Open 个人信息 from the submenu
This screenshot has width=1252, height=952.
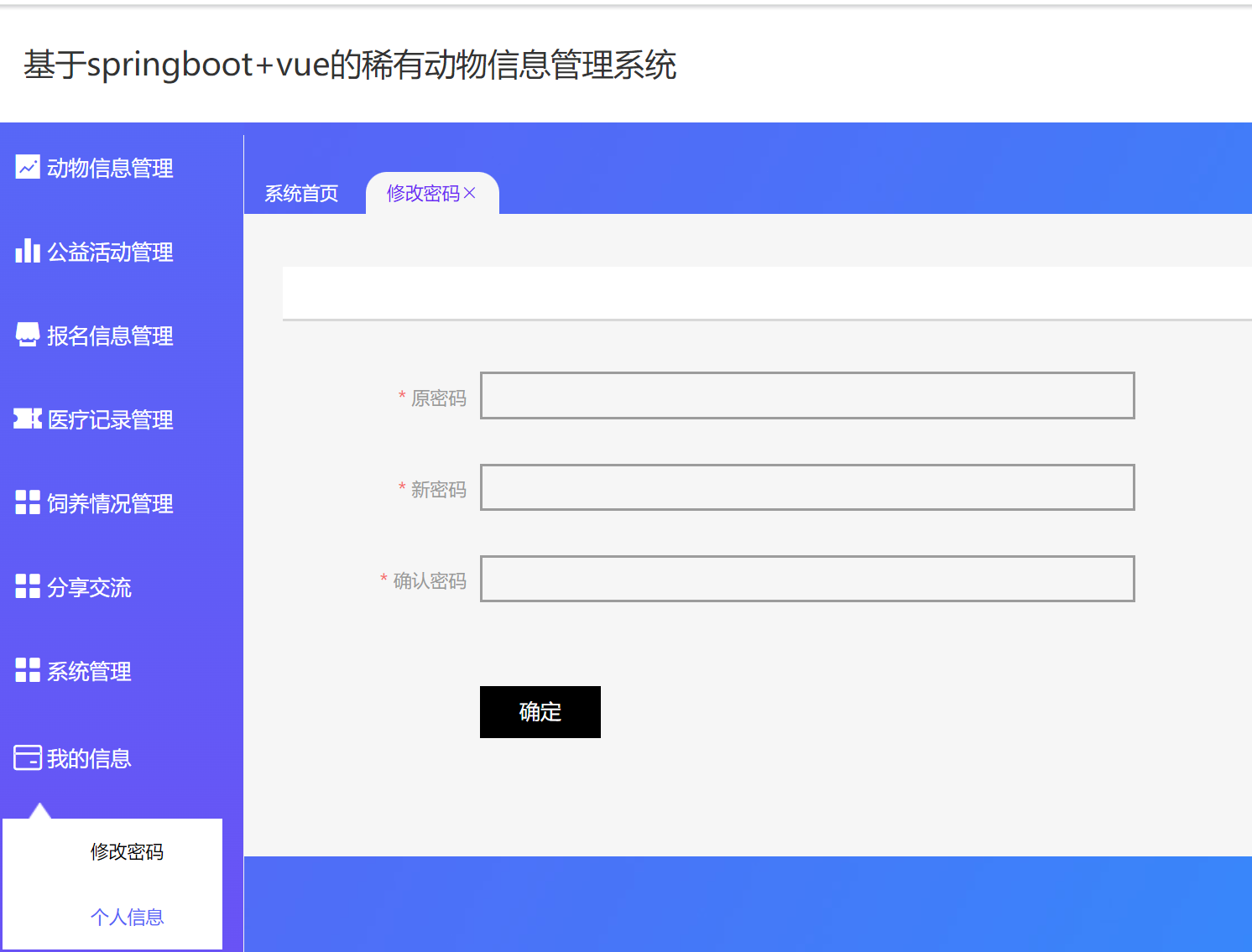click(127, 917)
